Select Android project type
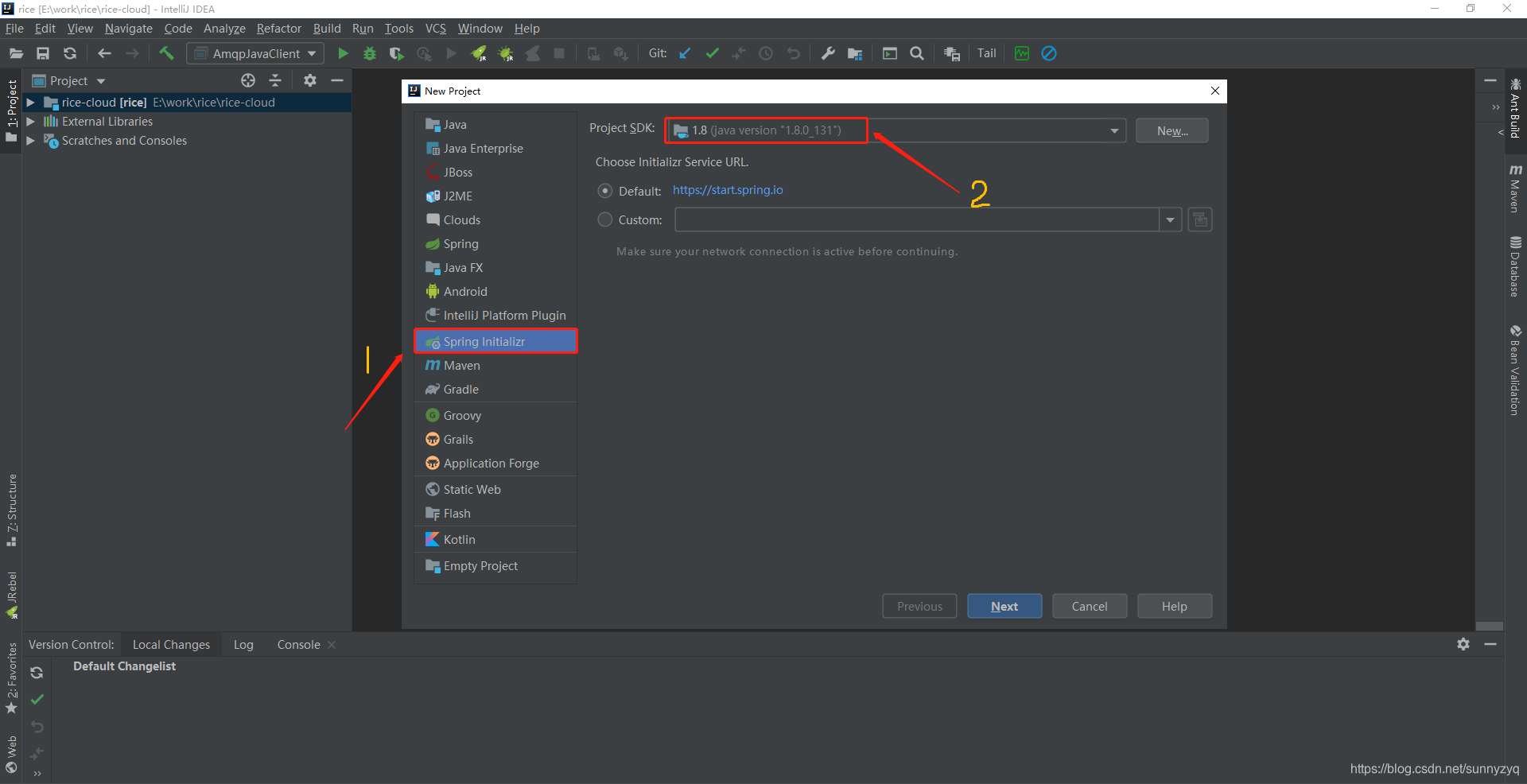1527x784 pixels. (x=495, y=292)
